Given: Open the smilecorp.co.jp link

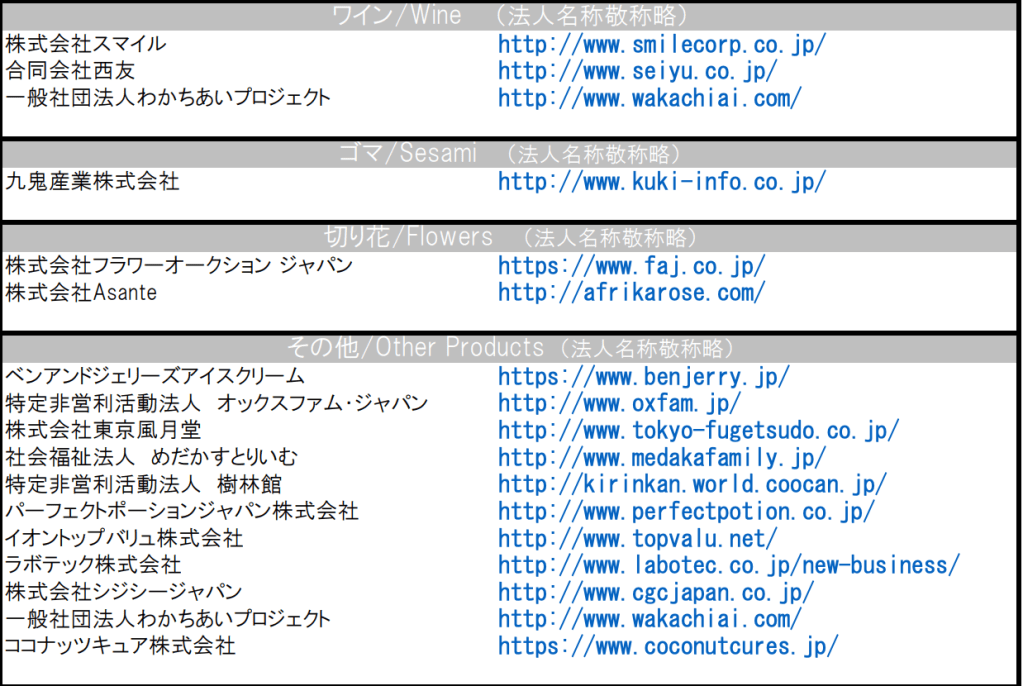Looking at the screenshot, I should click(x=661, y=45).
